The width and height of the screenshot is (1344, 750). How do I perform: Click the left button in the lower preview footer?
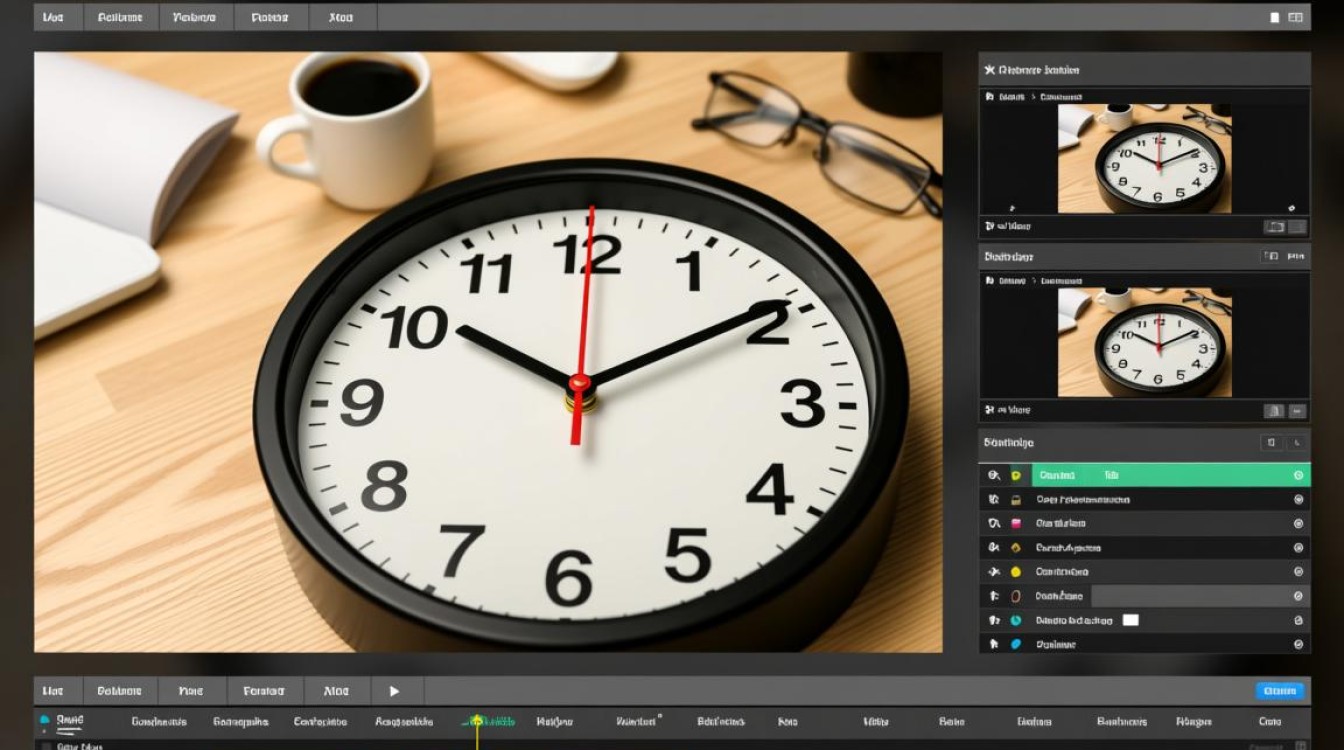coord(1273,410)
